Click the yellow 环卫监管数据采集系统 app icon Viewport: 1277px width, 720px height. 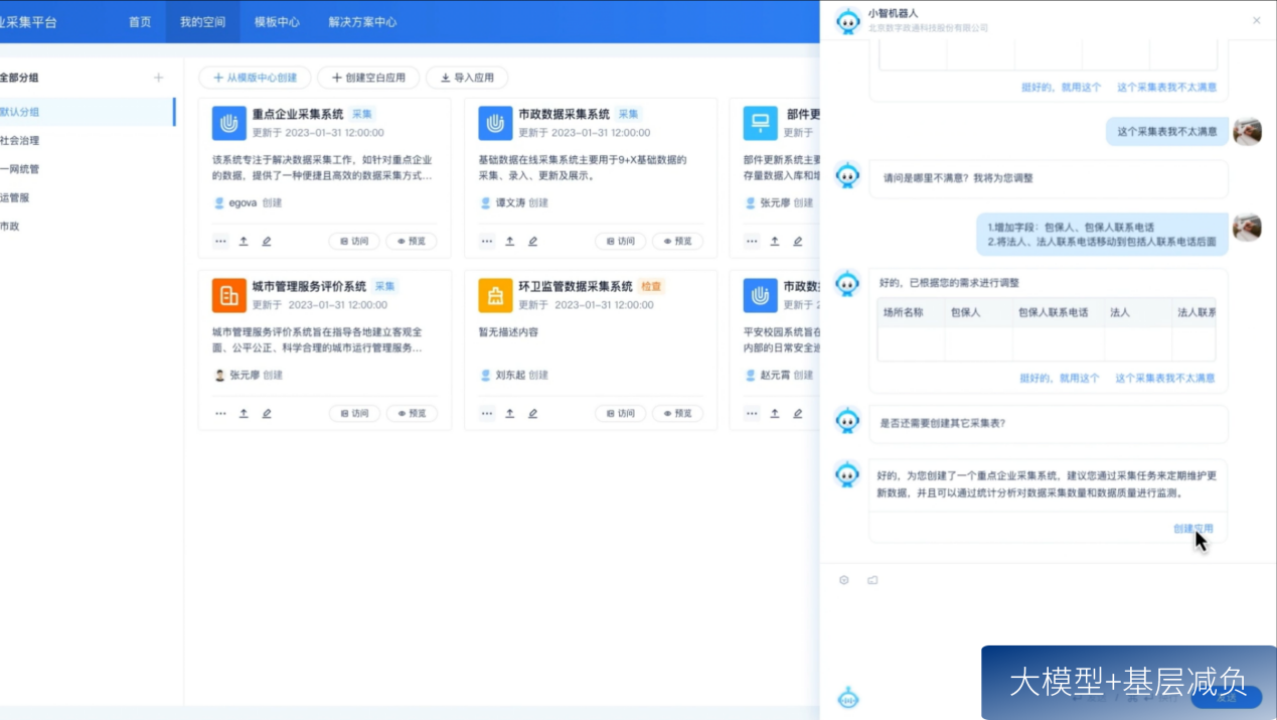click(x=495, y=295)
